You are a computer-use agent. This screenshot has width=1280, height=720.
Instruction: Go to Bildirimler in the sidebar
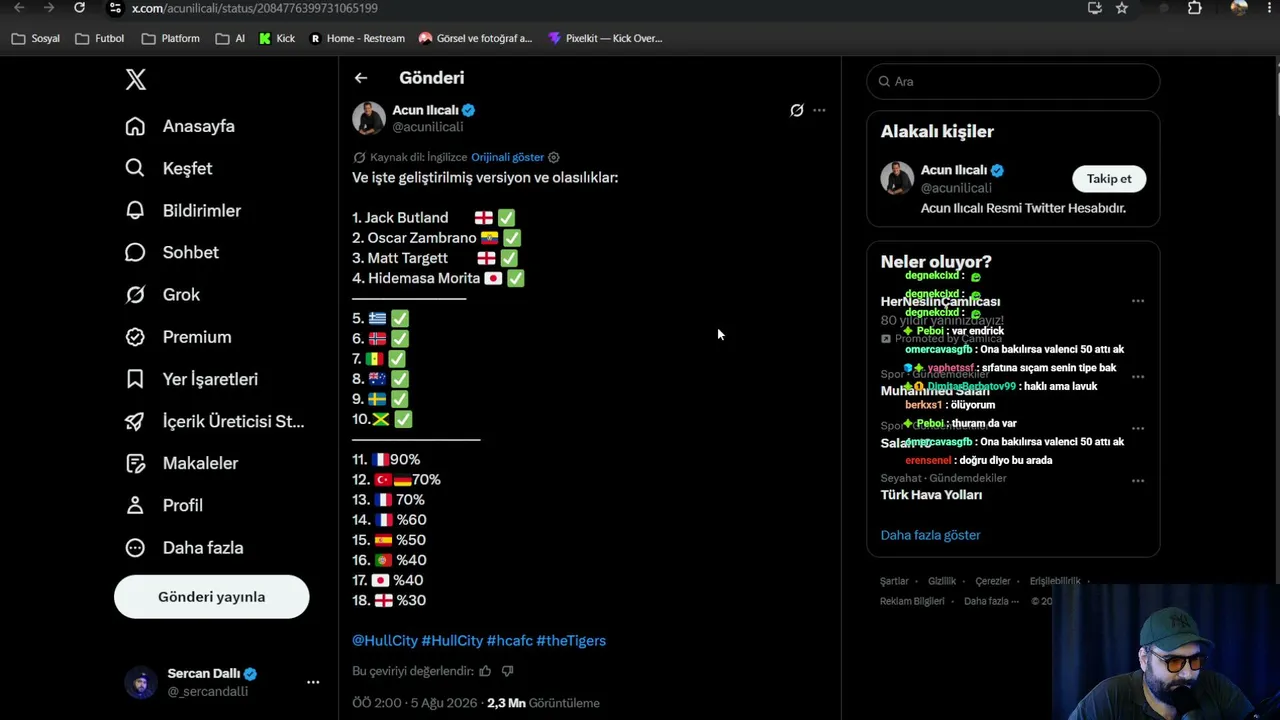point(202,210)
